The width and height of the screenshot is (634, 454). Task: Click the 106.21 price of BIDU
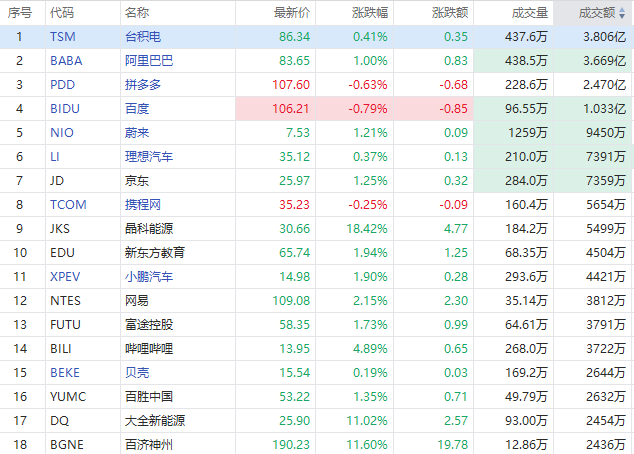(291, 108)
